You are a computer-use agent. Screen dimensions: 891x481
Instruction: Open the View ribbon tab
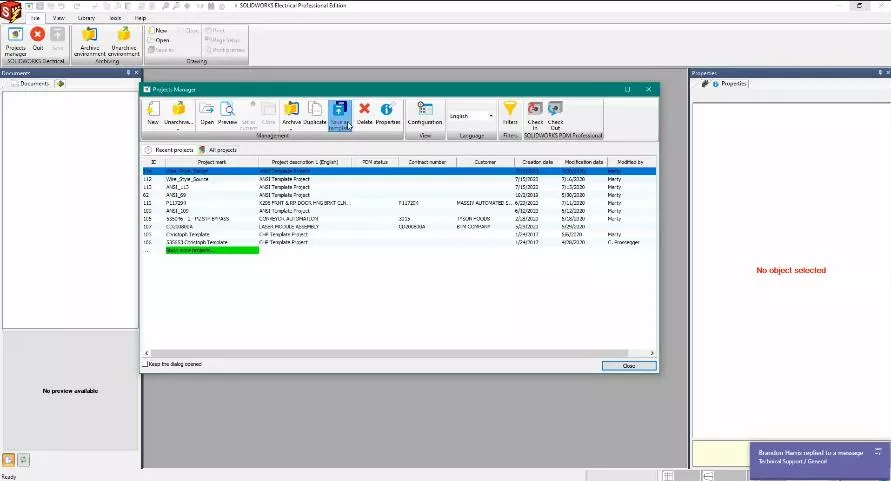coord(59,18)
